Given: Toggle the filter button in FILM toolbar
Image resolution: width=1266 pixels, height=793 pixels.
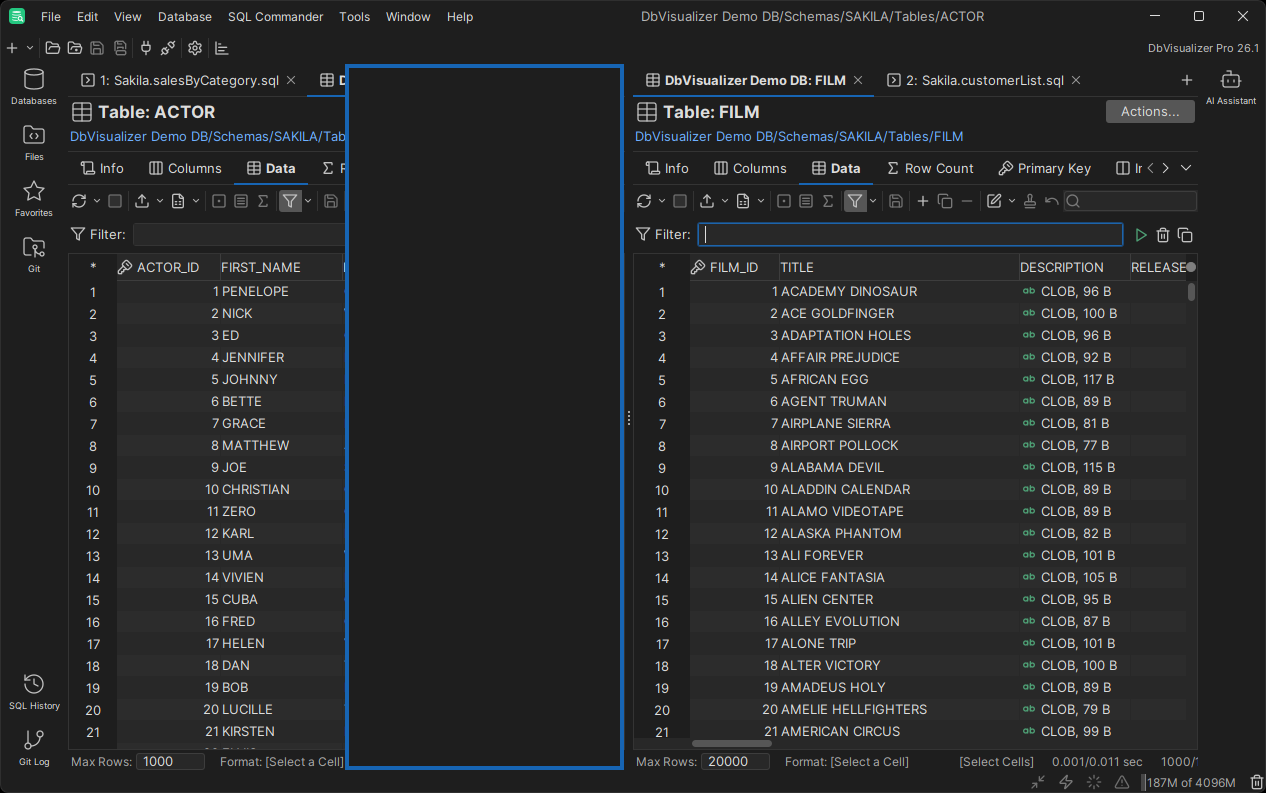Looking at the screenshot, I should pos(855,201).
